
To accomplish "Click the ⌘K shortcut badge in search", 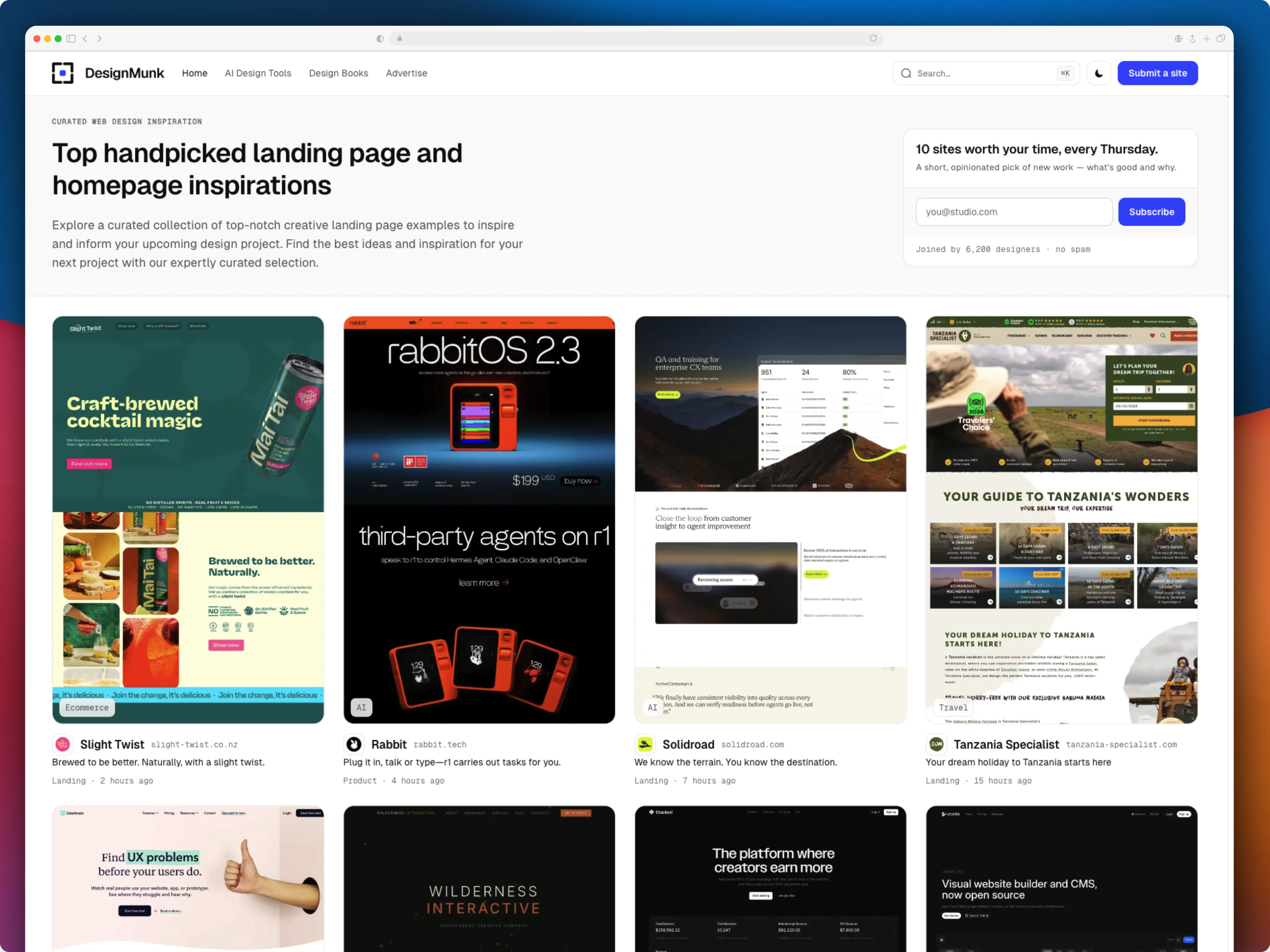I will (x=1065, y=73).
